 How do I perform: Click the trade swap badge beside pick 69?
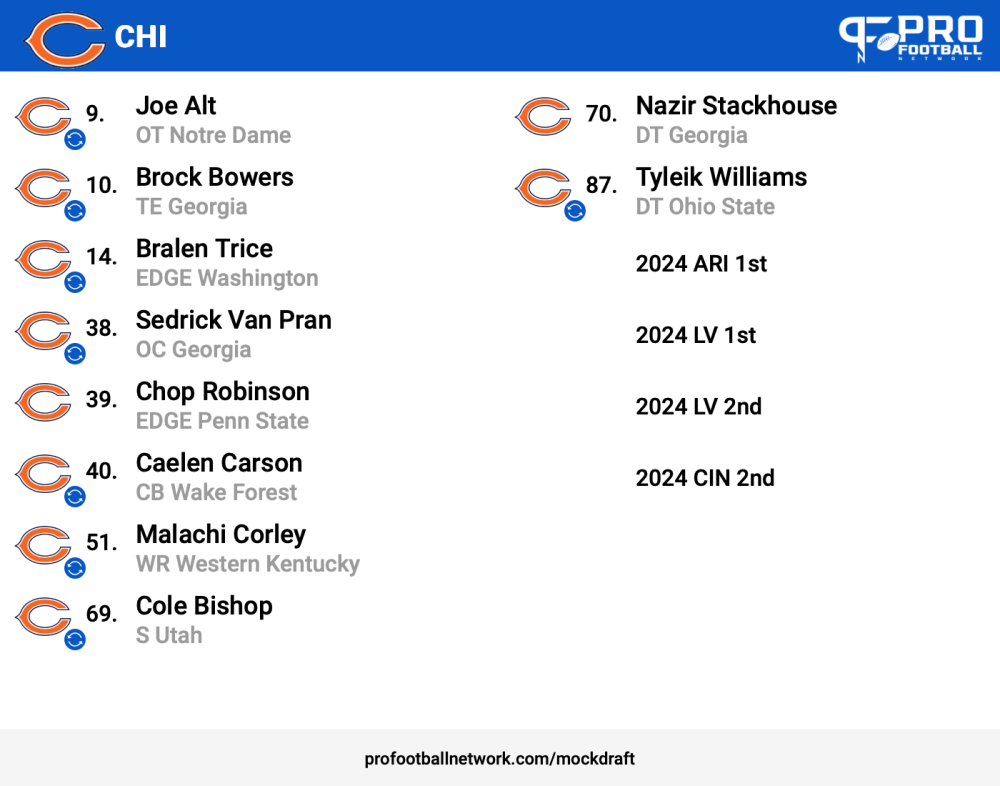click(x=75, y=639)
